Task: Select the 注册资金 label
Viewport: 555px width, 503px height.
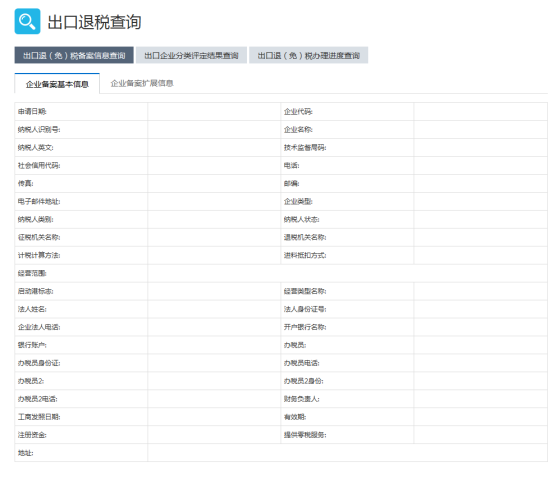Action: pyautogui.click(x=32, y=435)
